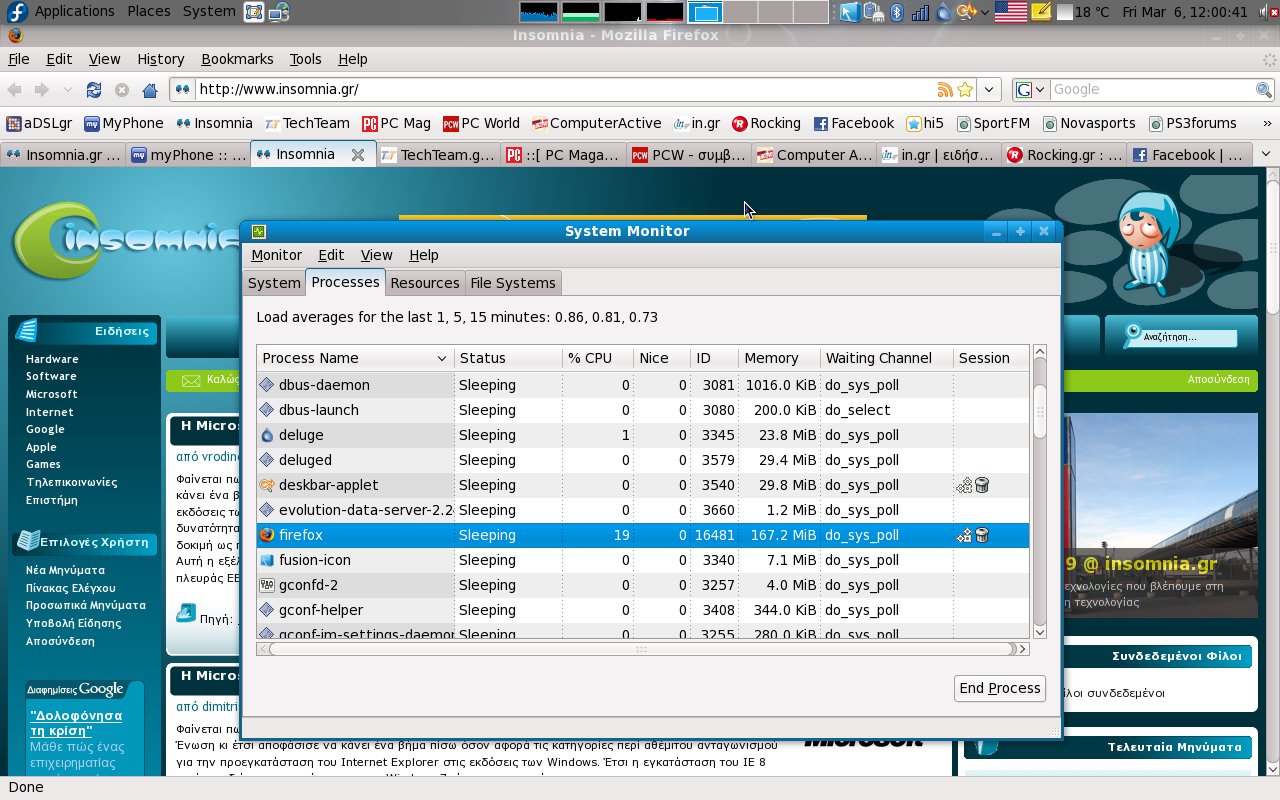Bookmark page with star icon in URL bar

pyautogui.click(x=965, y=89)
